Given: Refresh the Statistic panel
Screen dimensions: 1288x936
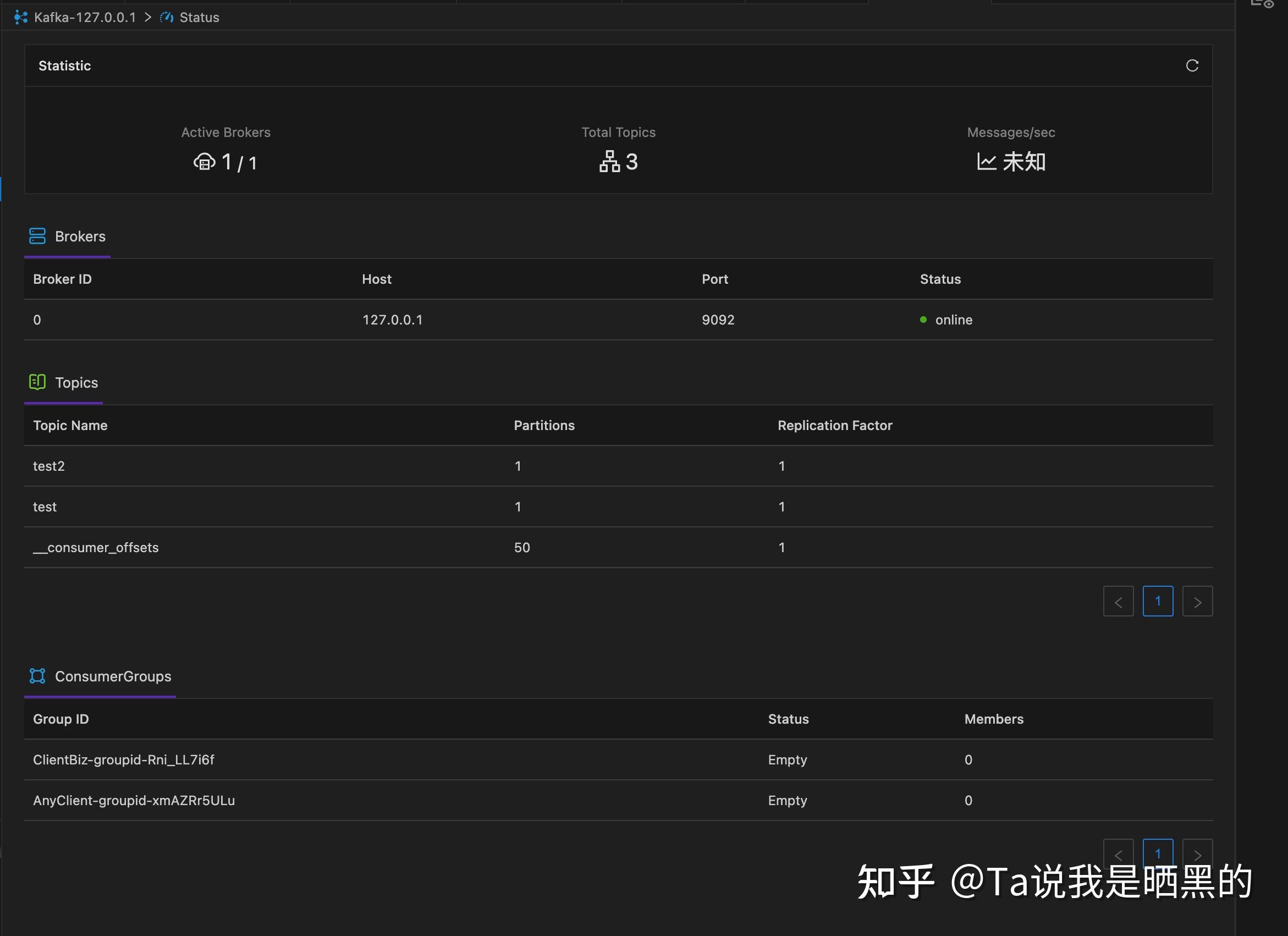Looking at the screenshot, I should point(1192,66).
